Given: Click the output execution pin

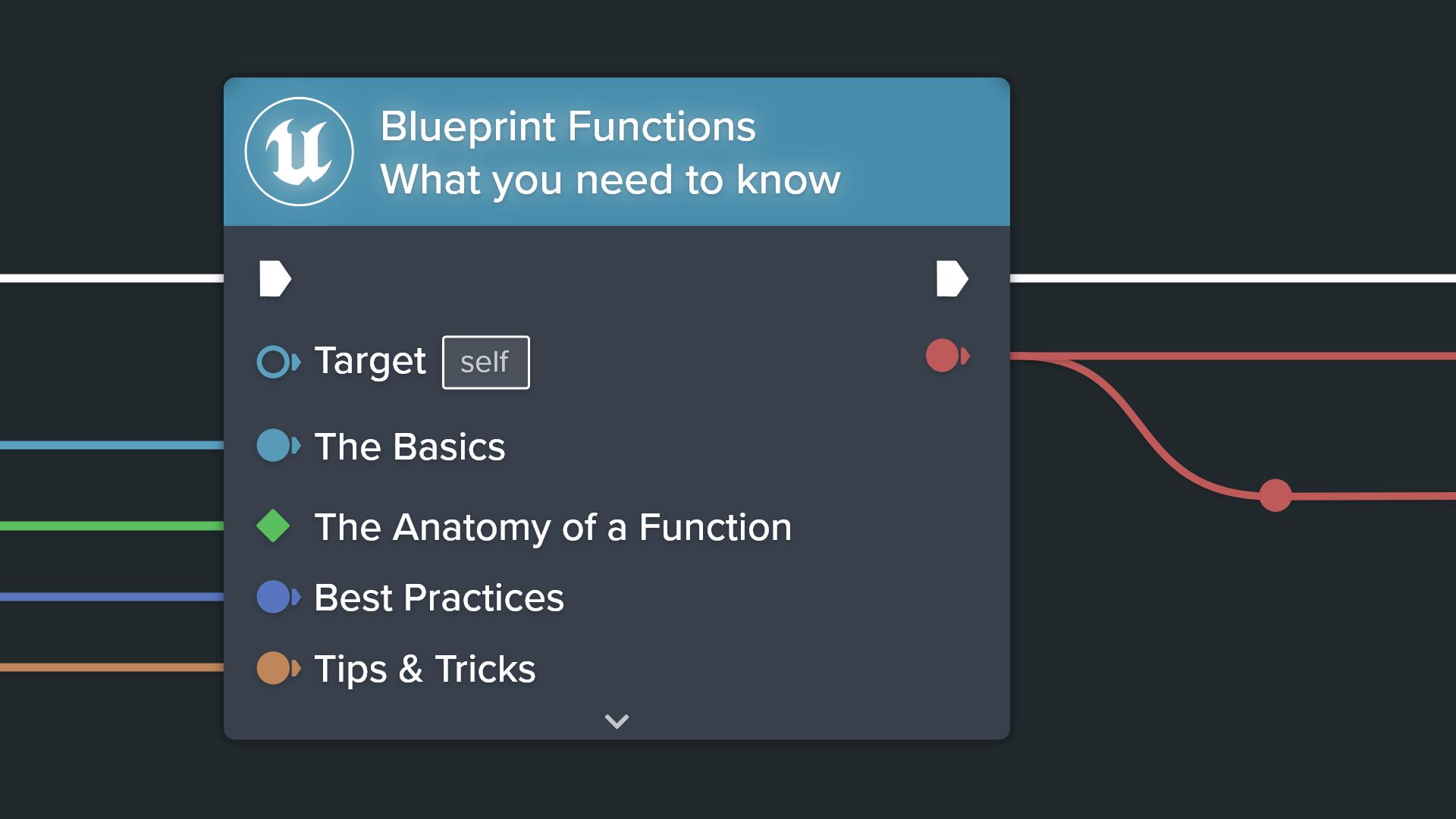Looking at the screenshot, I should (x=952, y=278).
